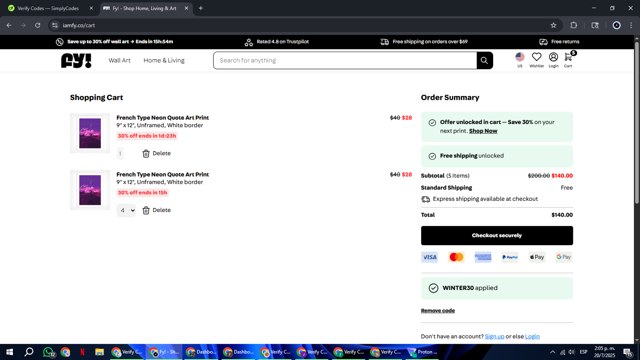Click the Mastercard payment icon
The image size is (640, 360).
pyautogui.click(x=456, y=257)
